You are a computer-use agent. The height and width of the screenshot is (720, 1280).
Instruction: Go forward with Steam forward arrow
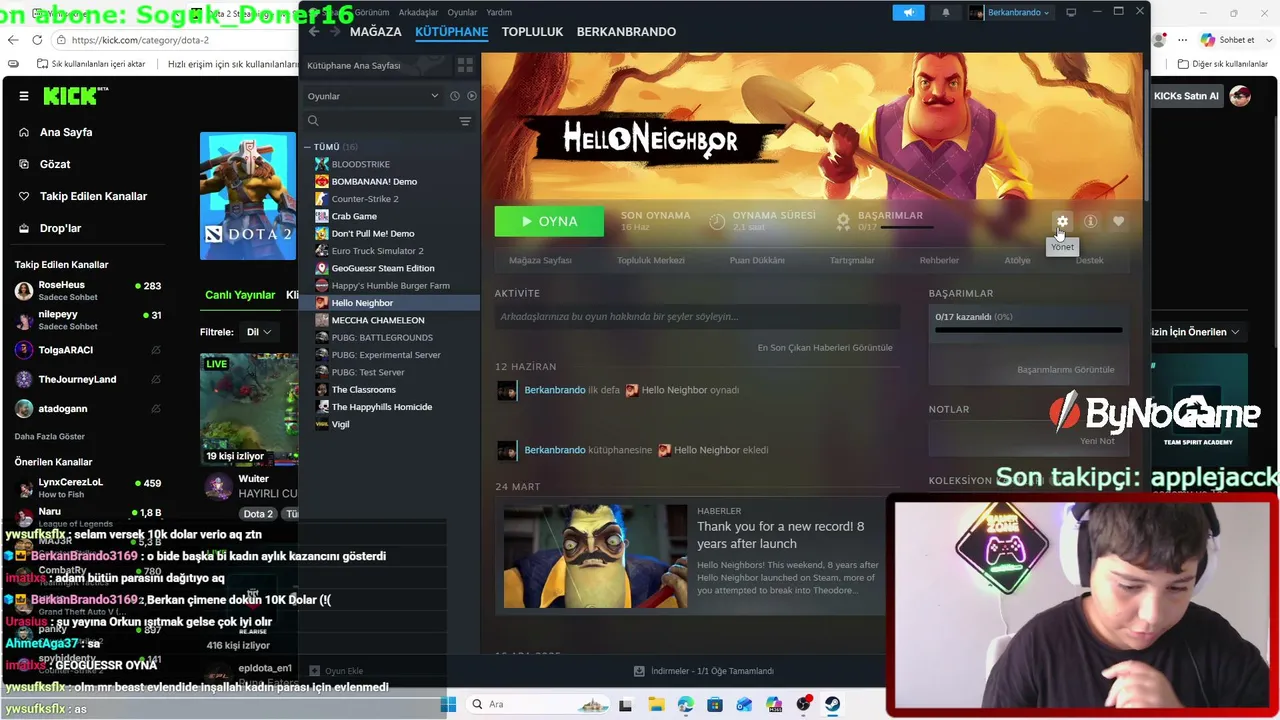pos(336,32)
